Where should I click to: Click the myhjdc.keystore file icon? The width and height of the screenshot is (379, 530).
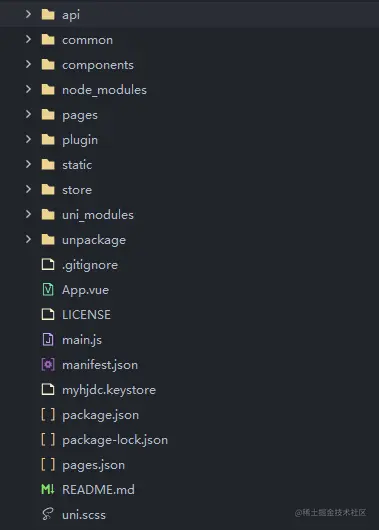48,390
